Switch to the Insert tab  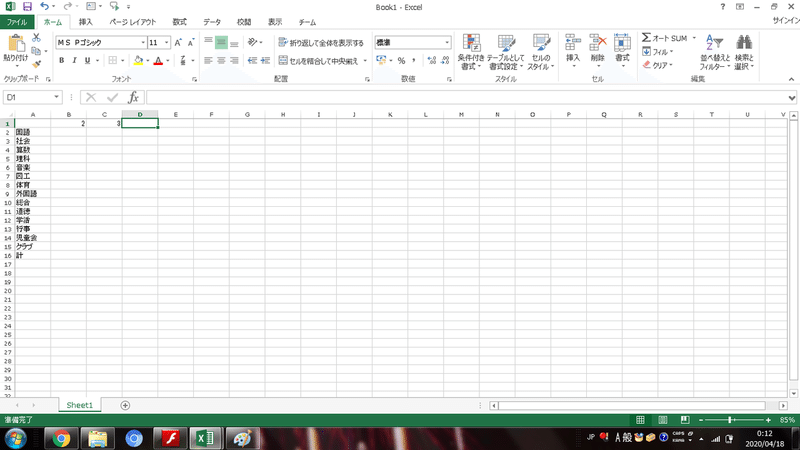pyautogui.click(x=85, y=22)
